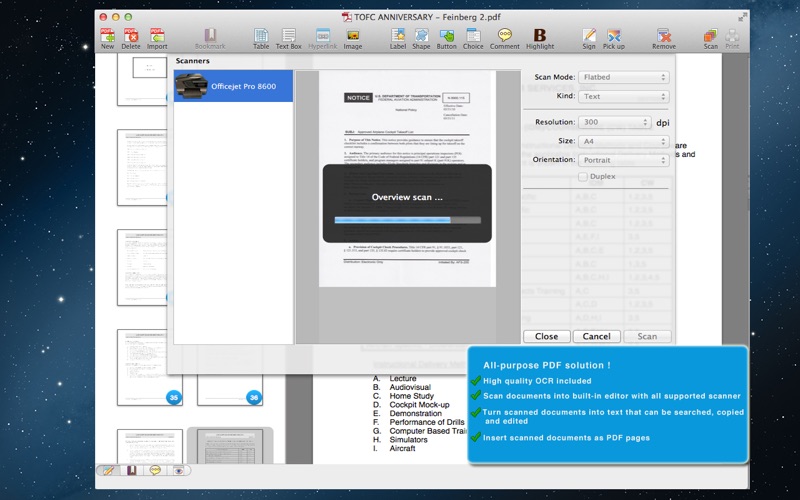This screenshot has width=800, height=500.
Task: Click the Scan toolbar icon
Action: click(710, 35)
